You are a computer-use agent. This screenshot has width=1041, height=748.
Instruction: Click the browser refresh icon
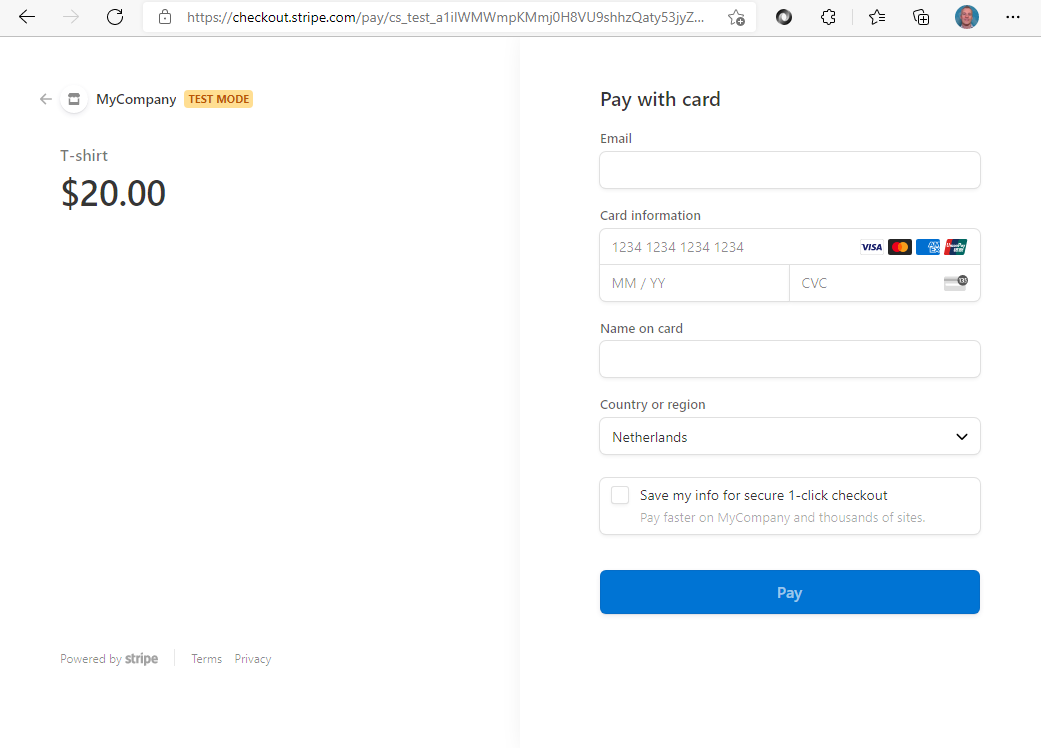coord(114,17)
